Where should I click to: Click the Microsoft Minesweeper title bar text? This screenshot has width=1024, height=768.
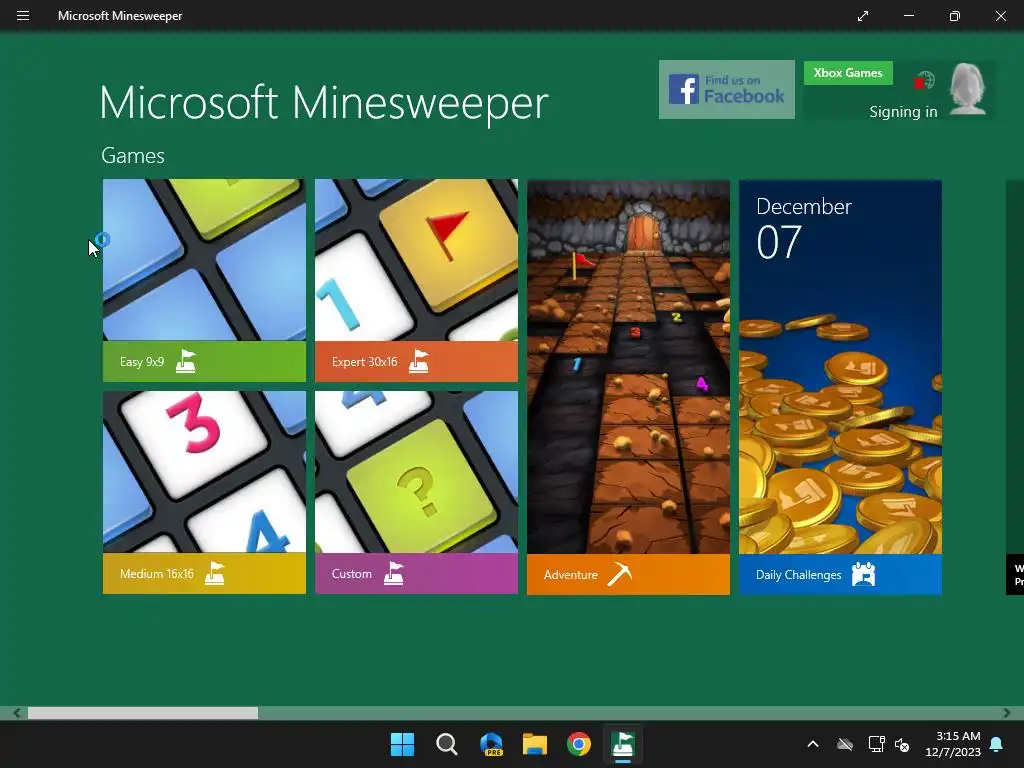click(120, 16)
